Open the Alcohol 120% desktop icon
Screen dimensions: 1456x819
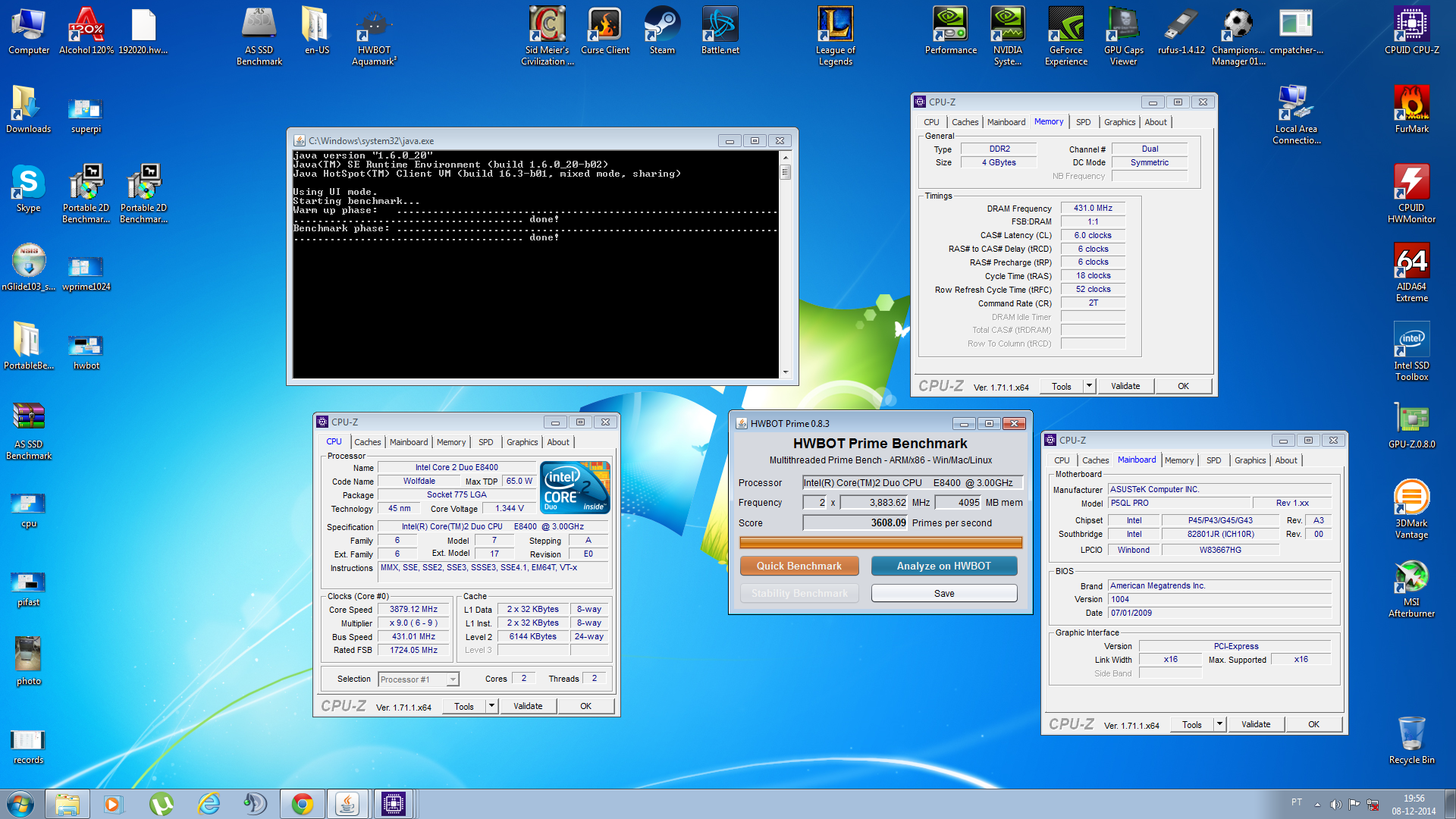coord(86,30)
